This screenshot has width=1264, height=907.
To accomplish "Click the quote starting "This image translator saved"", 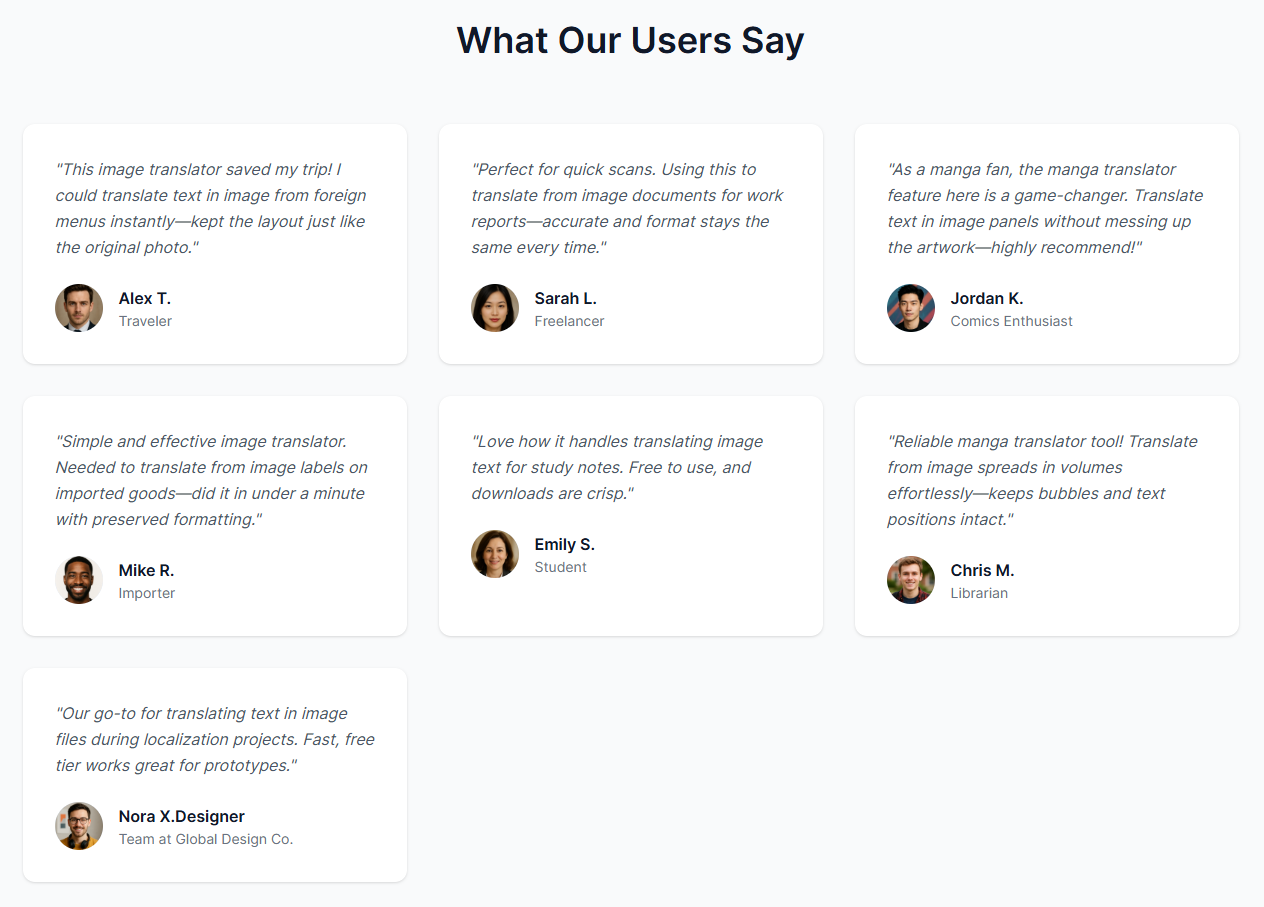I will coord(211,208).
